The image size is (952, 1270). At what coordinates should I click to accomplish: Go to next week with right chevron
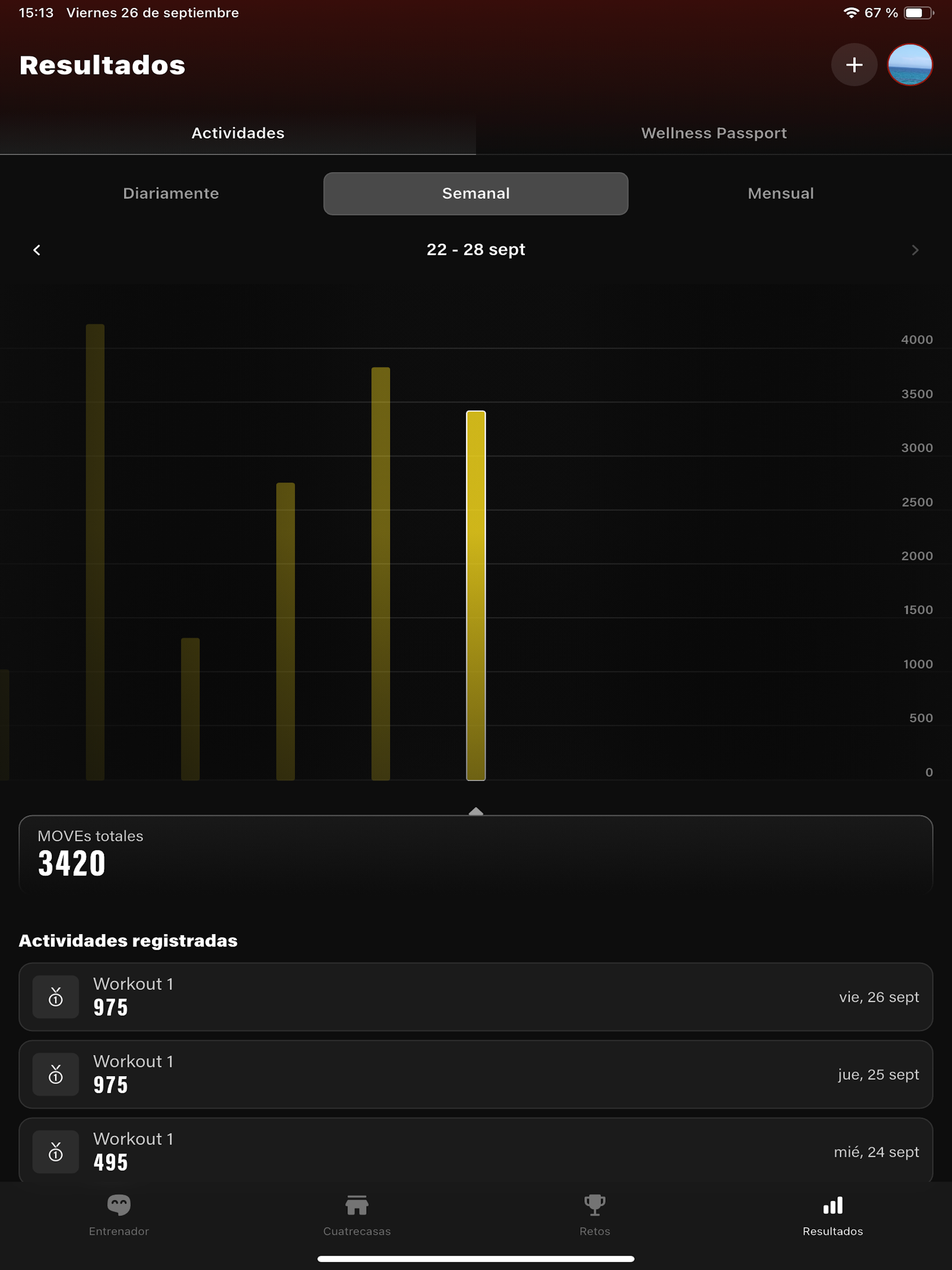(x=915, y=250)
